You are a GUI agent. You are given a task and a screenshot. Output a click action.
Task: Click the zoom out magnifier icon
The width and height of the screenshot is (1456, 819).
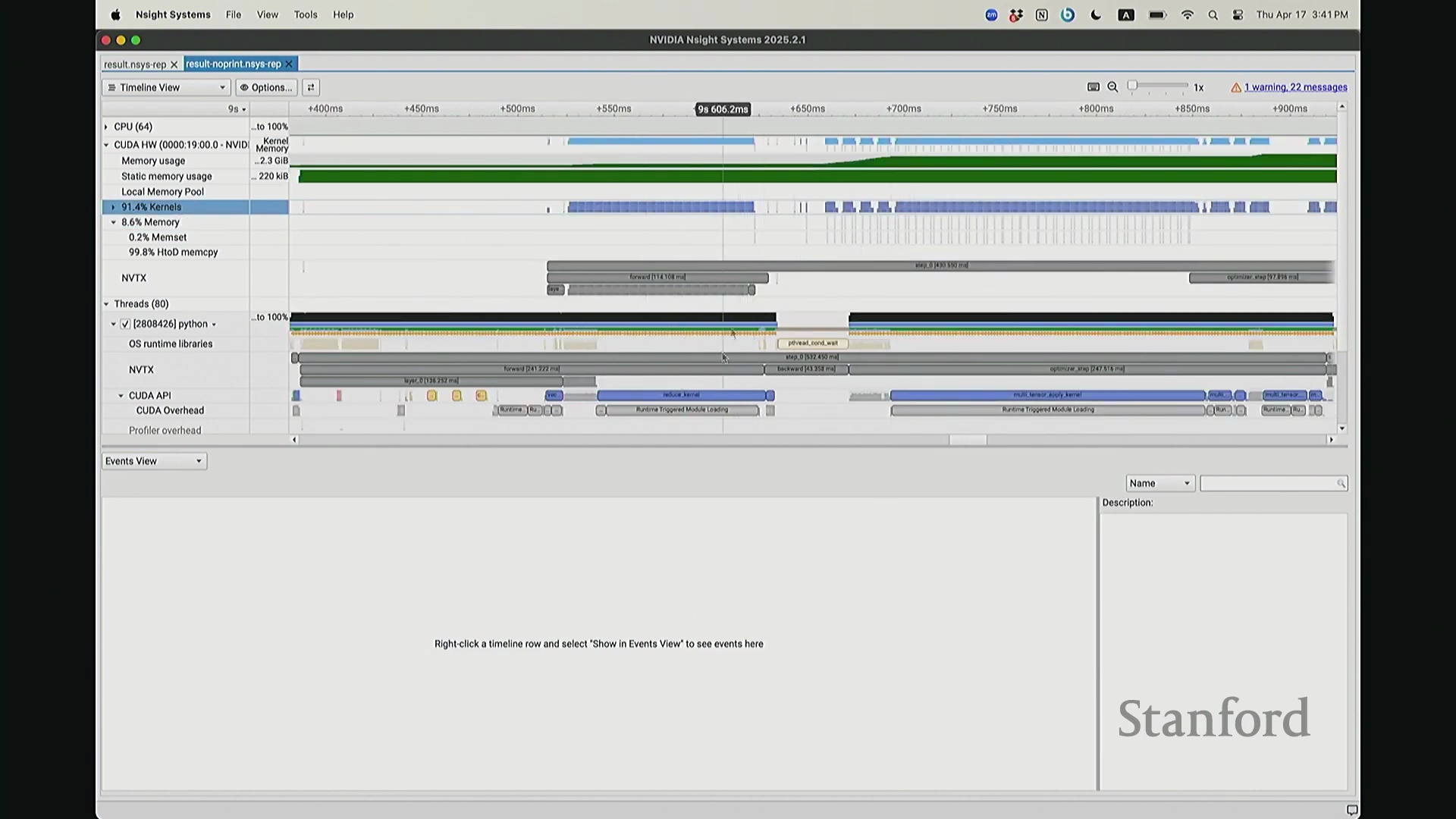pyautogui.click(x=1112, y=87)
